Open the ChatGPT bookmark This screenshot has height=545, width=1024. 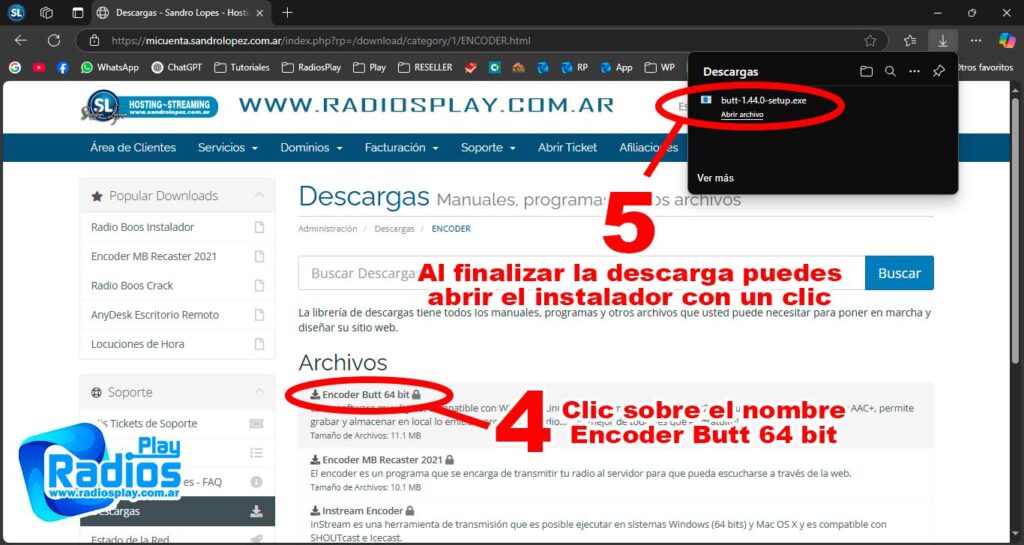[x=177, y=67]
